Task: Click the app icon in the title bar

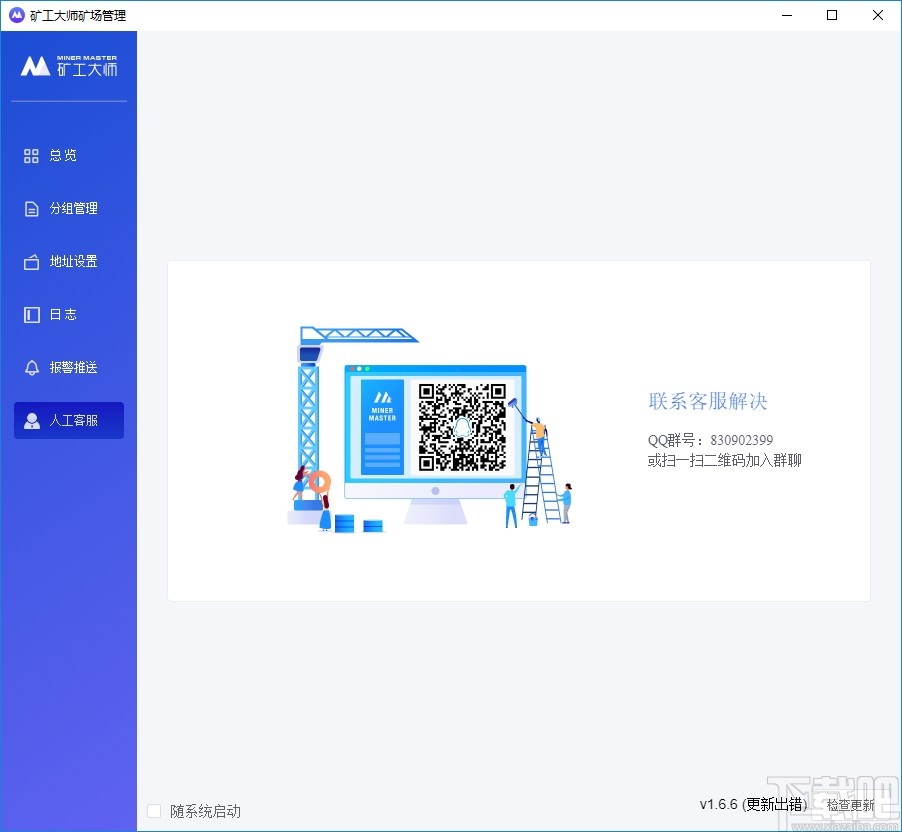Action: (x=15, y=15)
